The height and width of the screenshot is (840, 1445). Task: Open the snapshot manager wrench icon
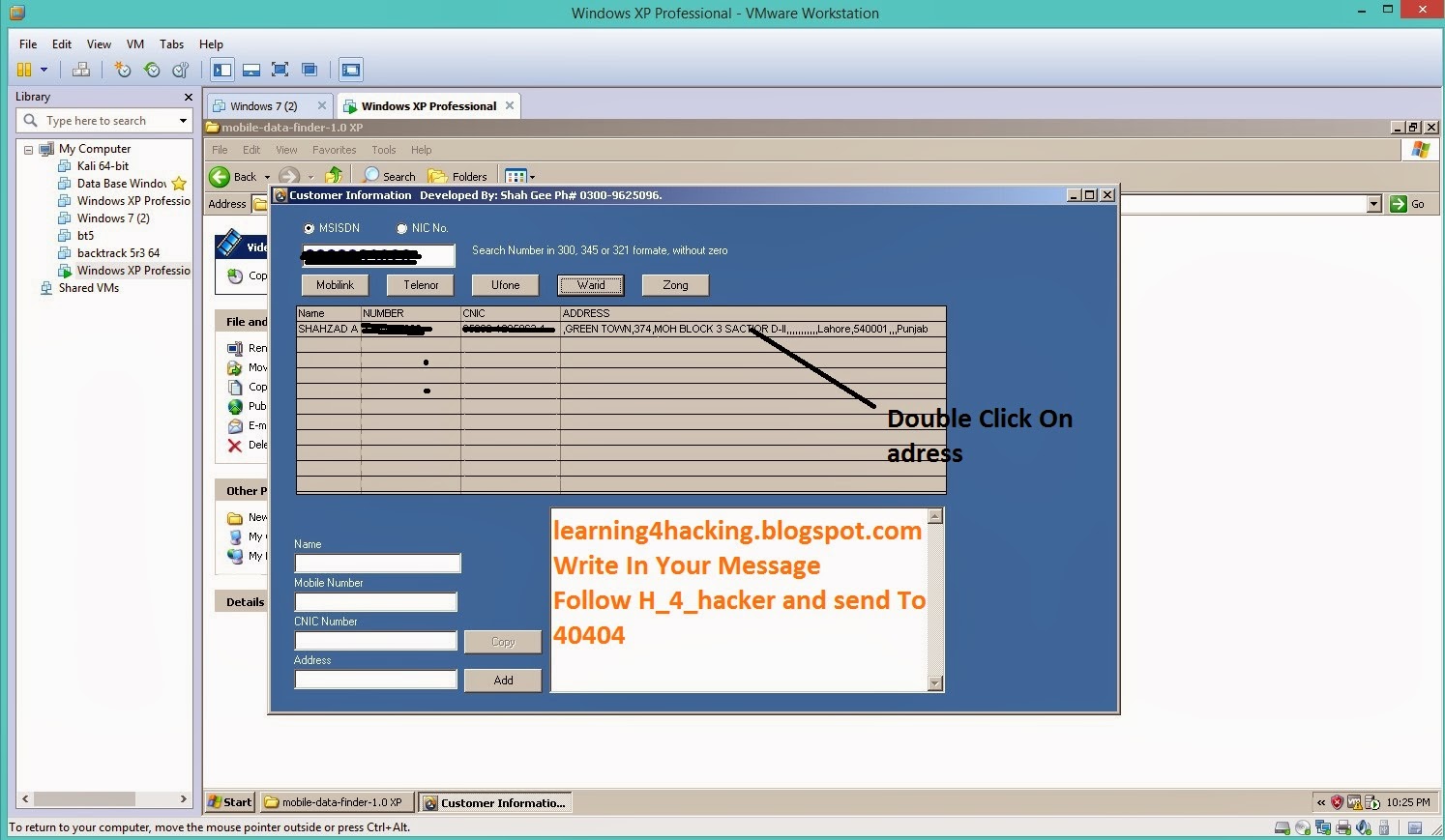coord(180,70)
